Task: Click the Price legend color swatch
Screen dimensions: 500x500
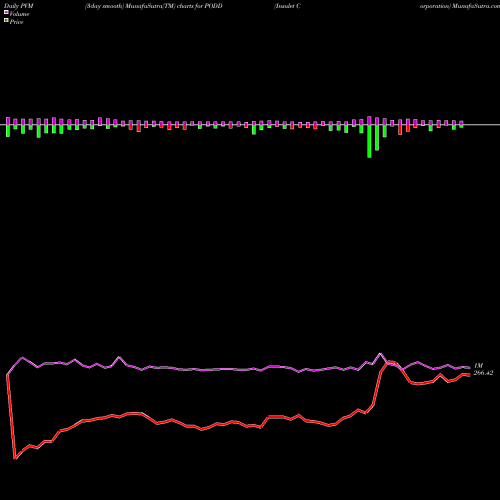Action: pos(6,21)
